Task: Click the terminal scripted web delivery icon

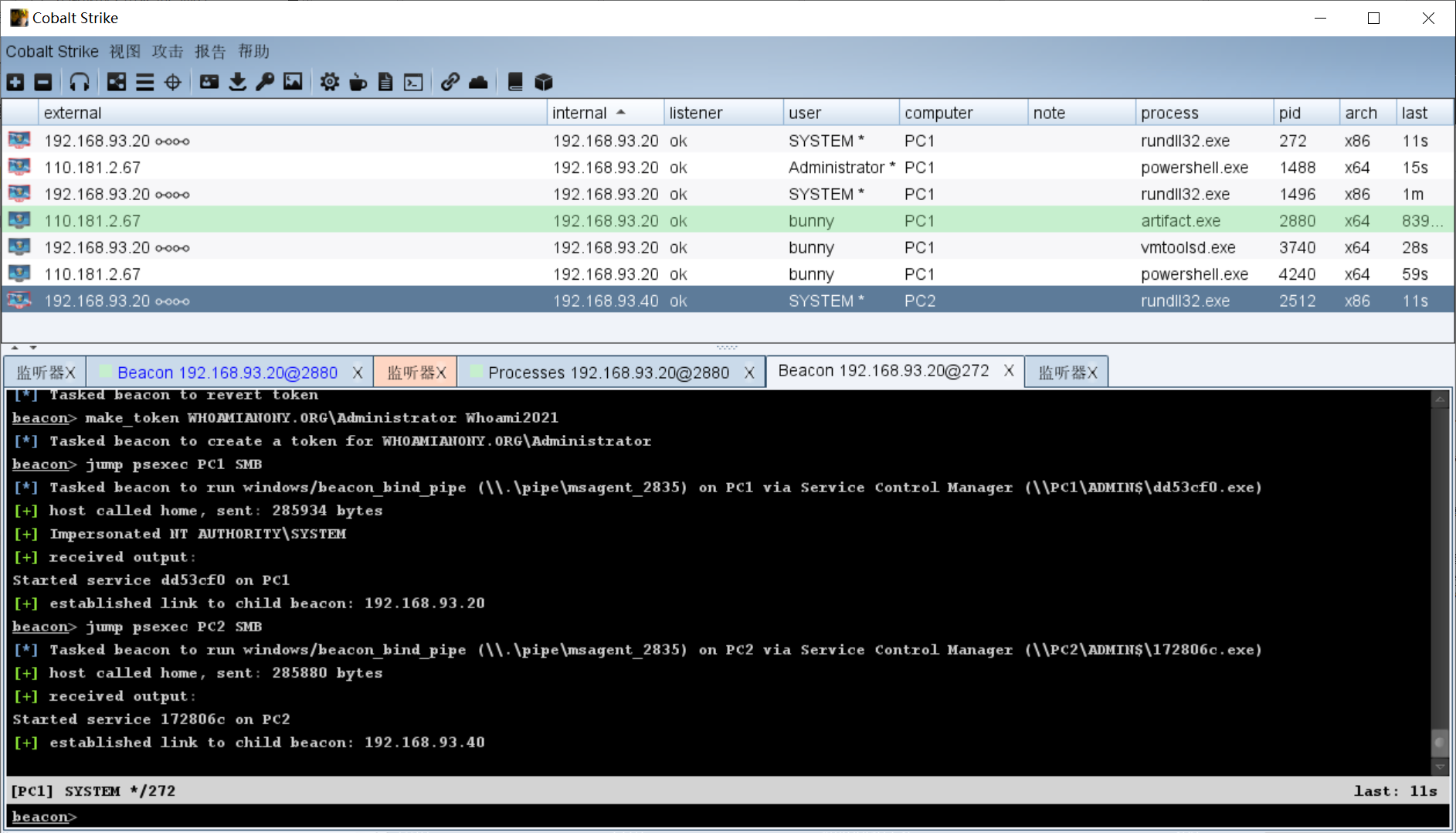Action: [413, 82]
